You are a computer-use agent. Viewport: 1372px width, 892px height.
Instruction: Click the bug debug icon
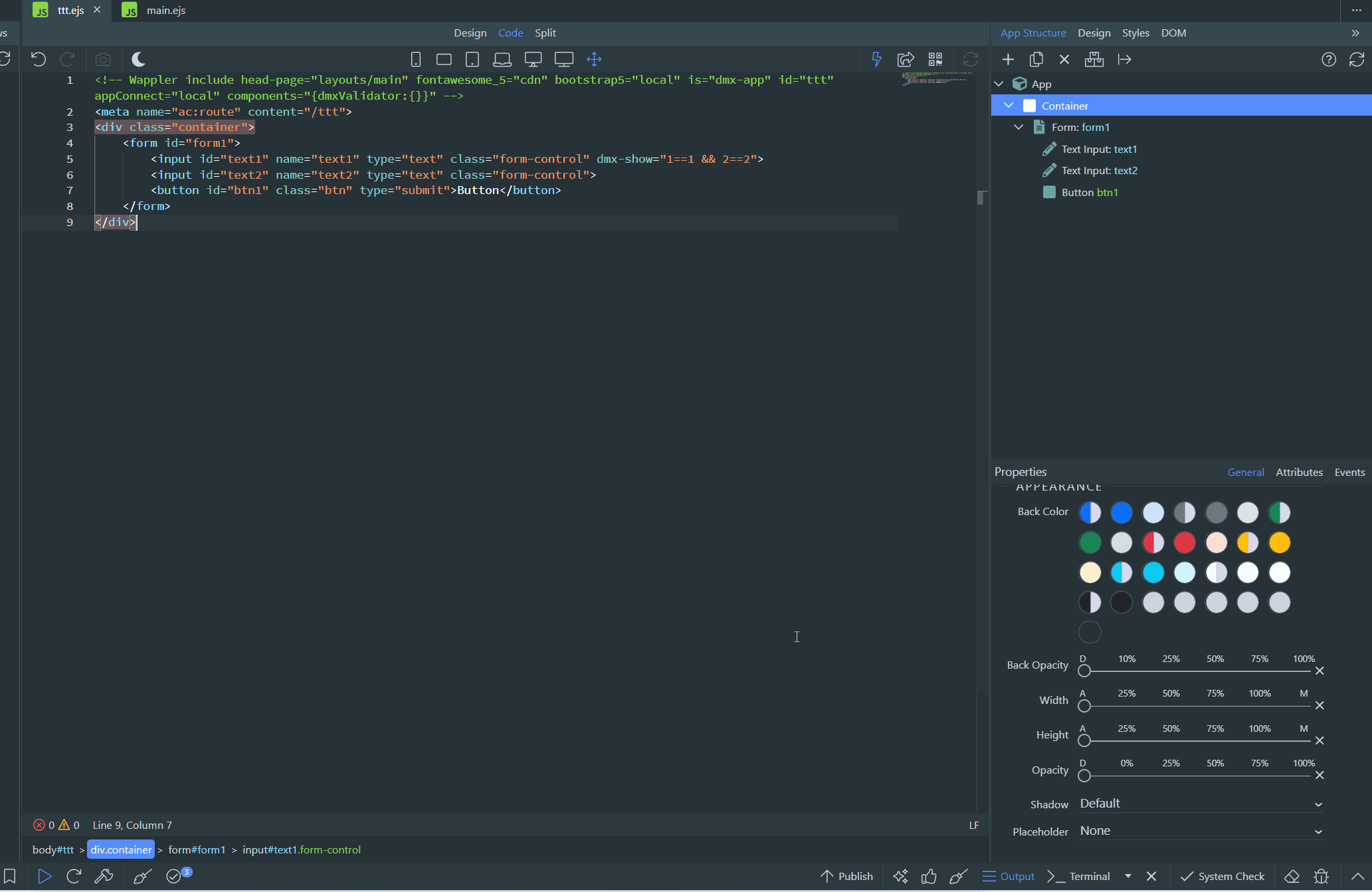[1322, 876]
